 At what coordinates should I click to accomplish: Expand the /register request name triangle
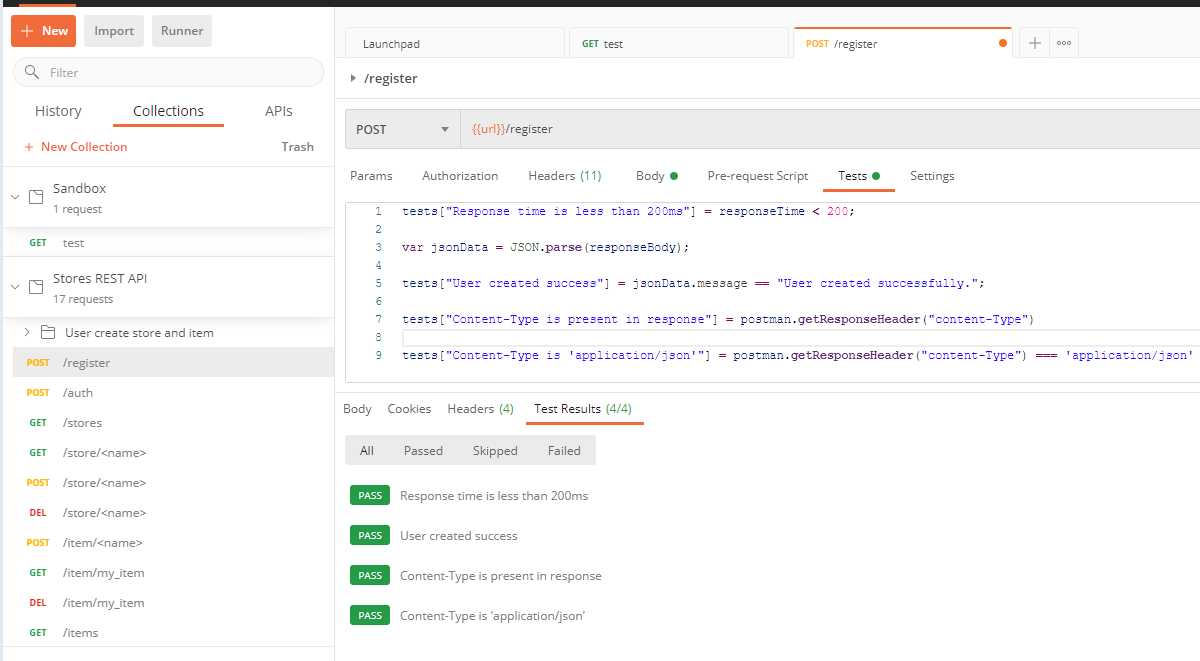[353, 78]
